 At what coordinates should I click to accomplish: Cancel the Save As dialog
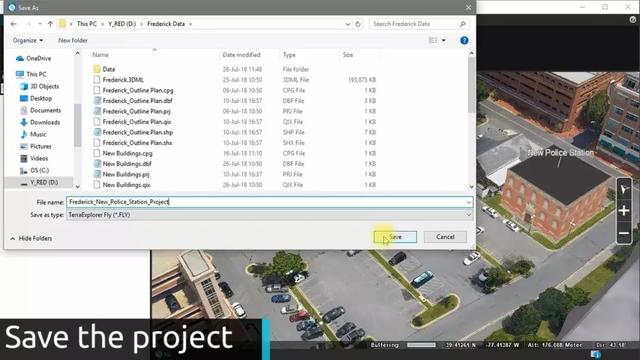(445, 237)
